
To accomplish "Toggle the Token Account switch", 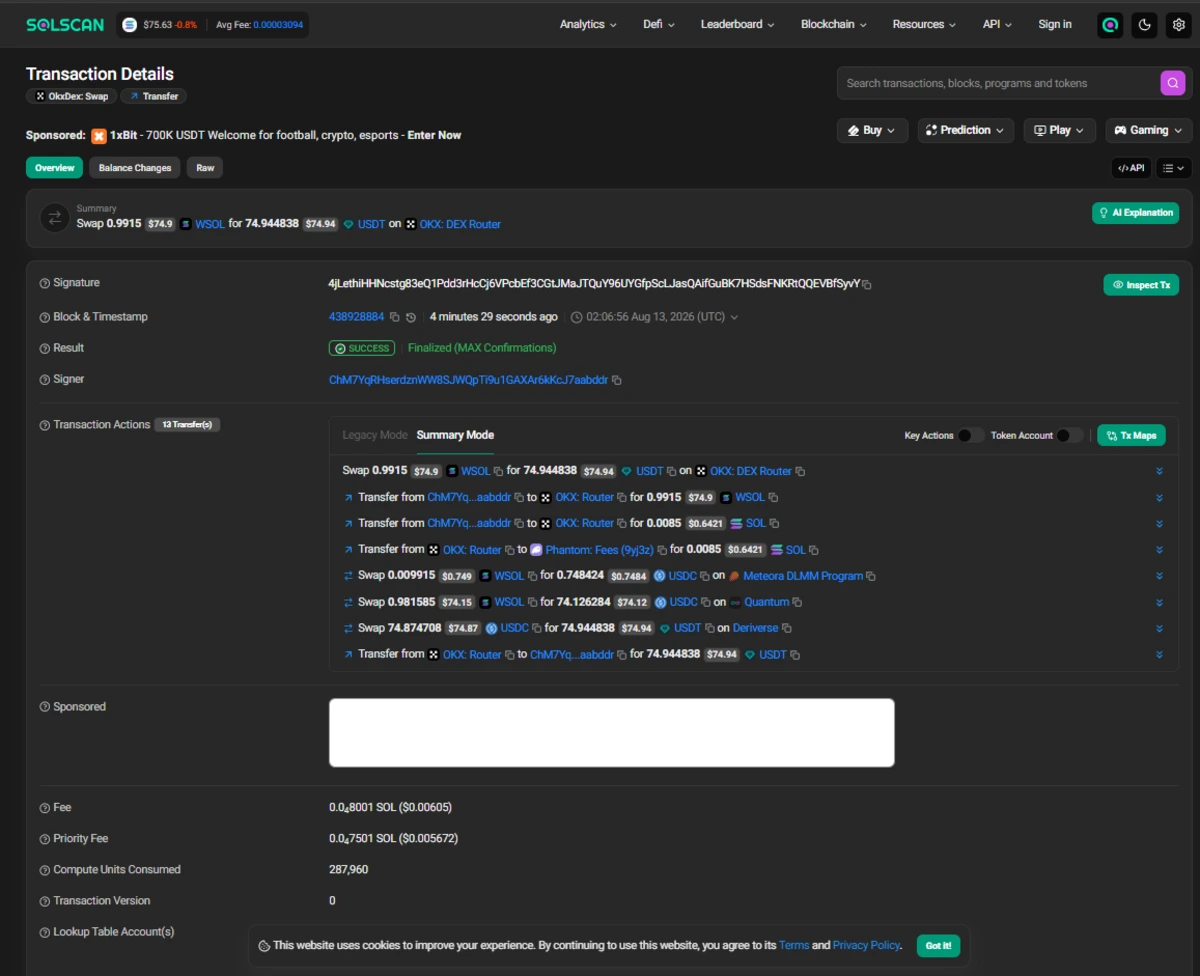I will click(x=1069, y=435).
